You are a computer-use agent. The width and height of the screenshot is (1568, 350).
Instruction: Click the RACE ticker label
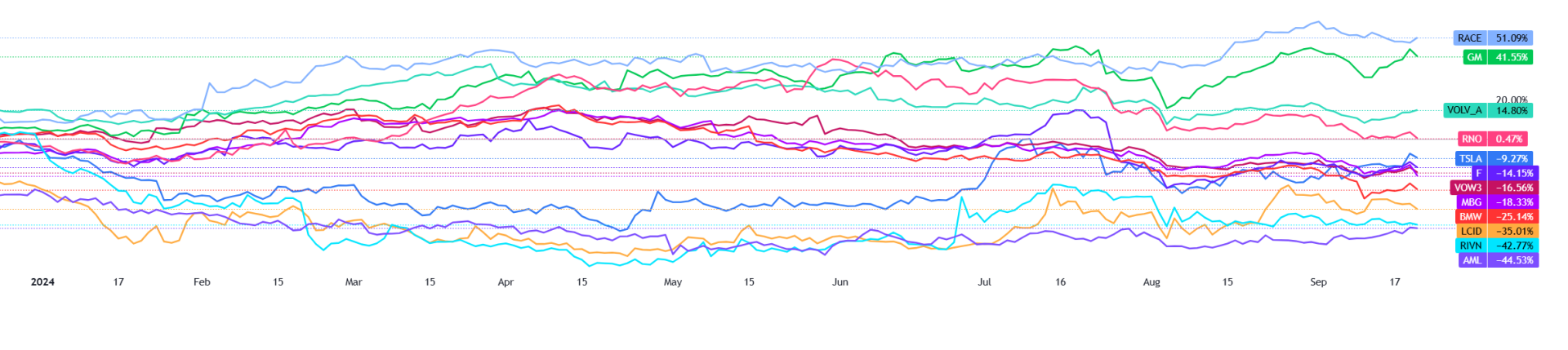tap(1469, 38)
